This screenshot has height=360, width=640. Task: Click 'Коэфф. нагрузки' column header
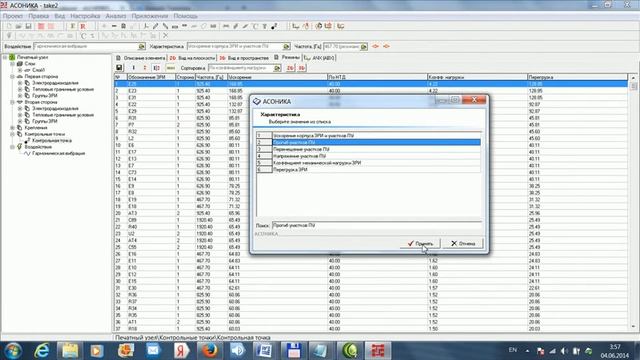pyautogui.click(x=477, y=77)
